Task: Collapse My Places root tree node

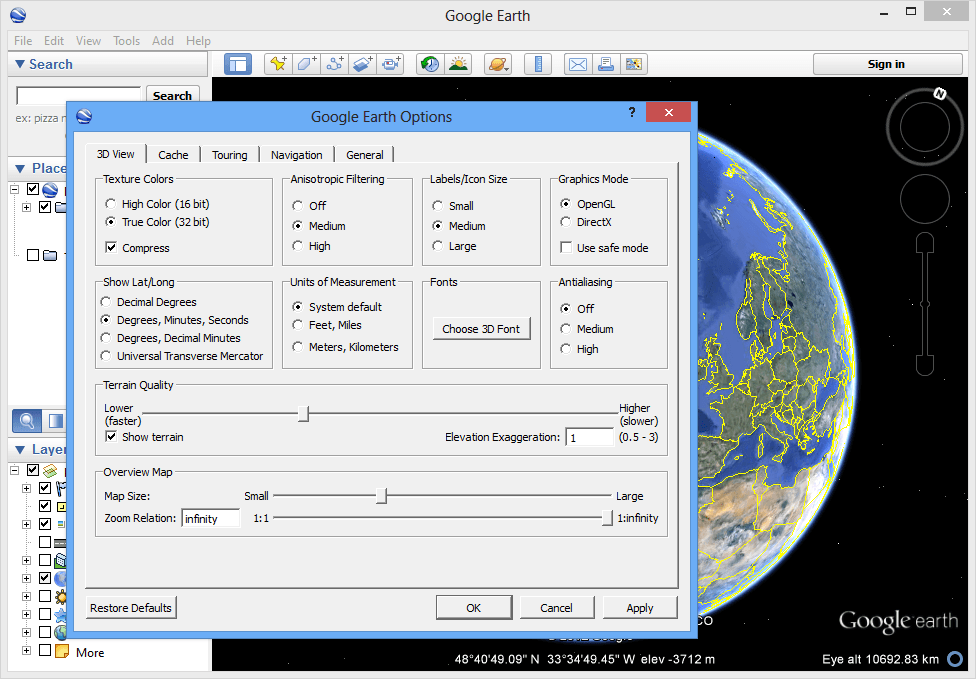Action: point(15,189)
